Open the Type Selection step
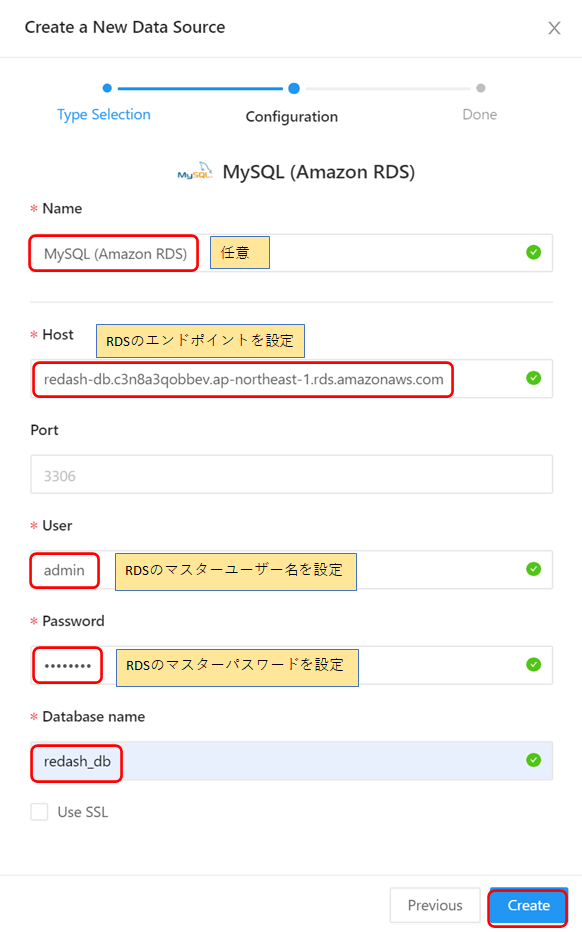This screenshot has height=932, width=582. (x=104, y=114)
